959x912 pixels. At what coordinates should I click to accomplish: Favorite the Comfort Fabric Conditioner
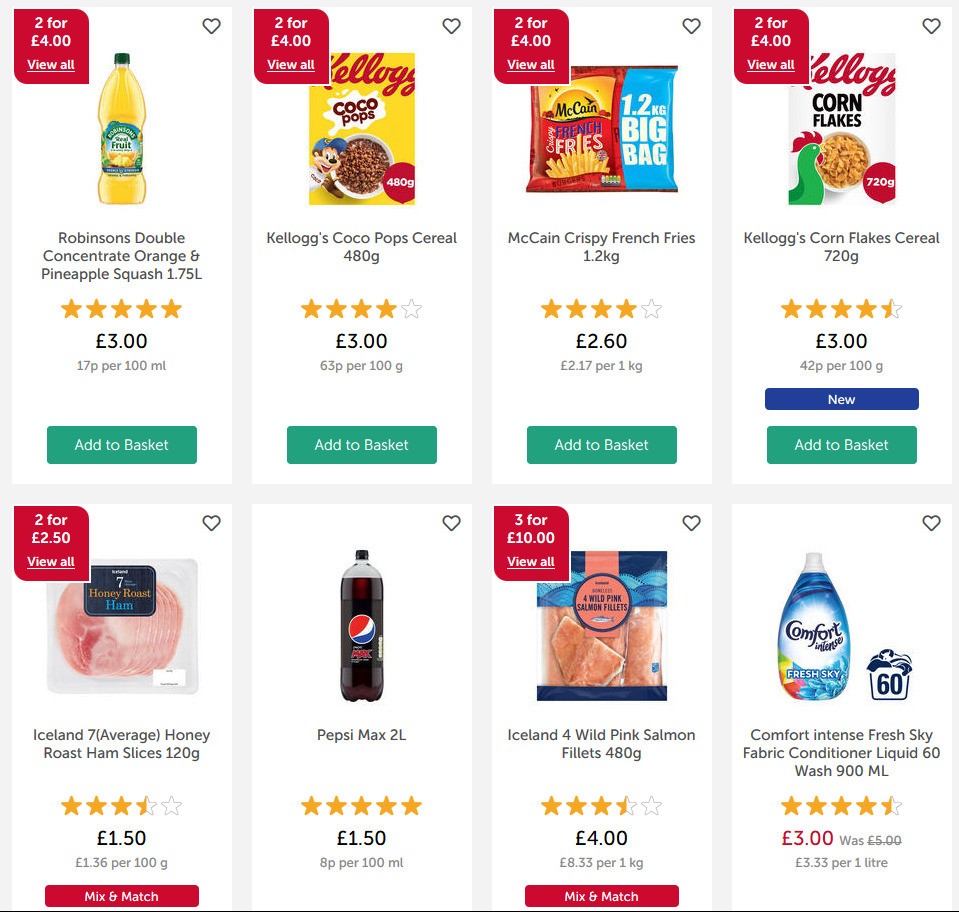(931, 523)
